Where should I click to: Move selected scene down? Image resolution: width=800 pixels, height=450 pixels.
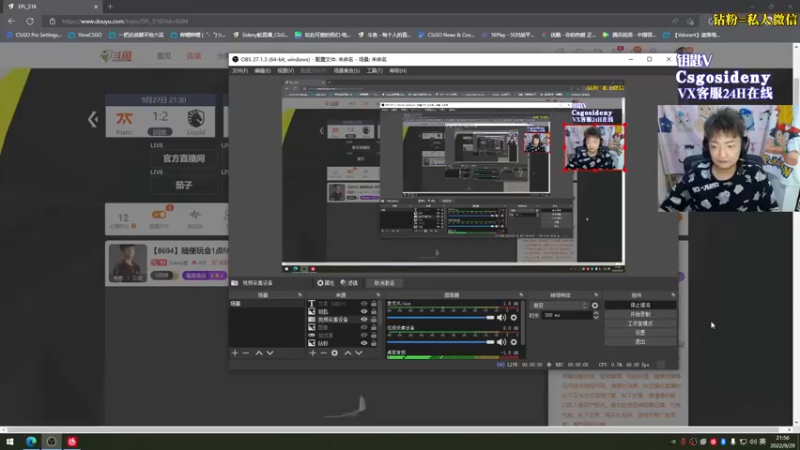(x=270, y=353)
